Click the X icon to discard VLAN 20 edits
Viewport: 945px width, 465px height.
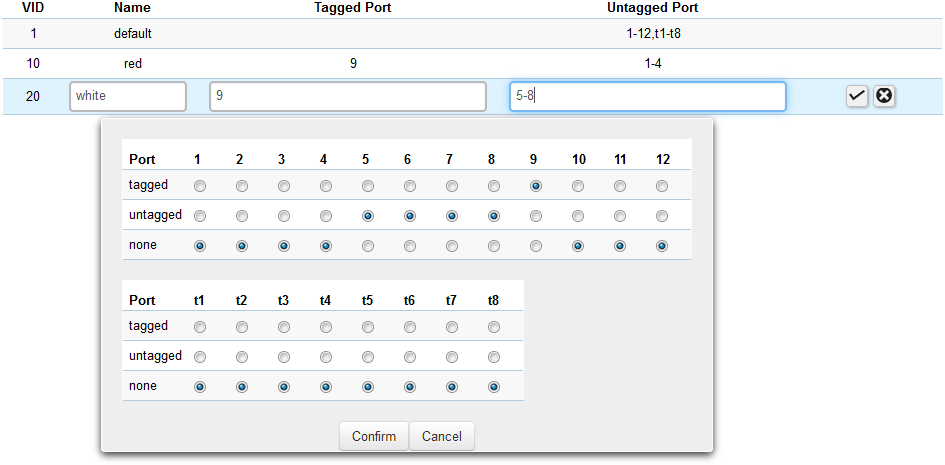click(884, 96)
